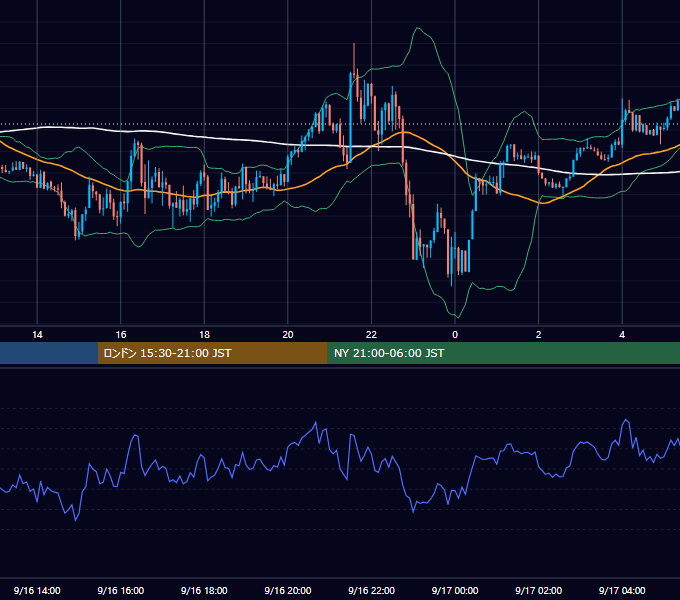Click the 9/16 16:00 time label
Image resolution: width=680 pixels, height=600 pixels.
pos(121,590)
